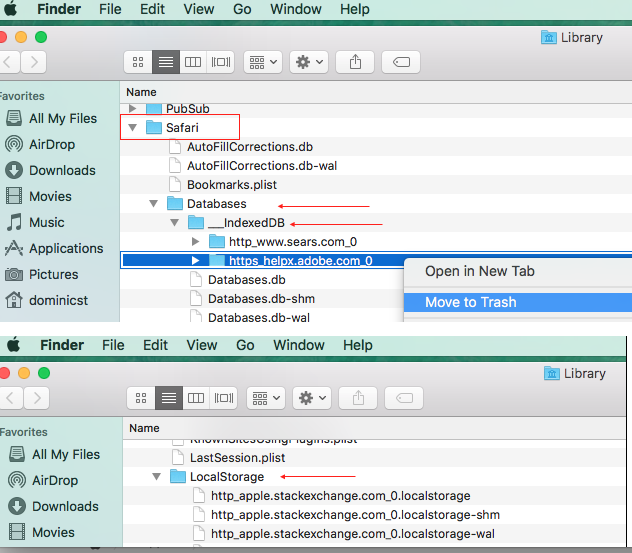Collapse the Databases folder
Viewport: 632px width, 553px height.
coord(154,204)
